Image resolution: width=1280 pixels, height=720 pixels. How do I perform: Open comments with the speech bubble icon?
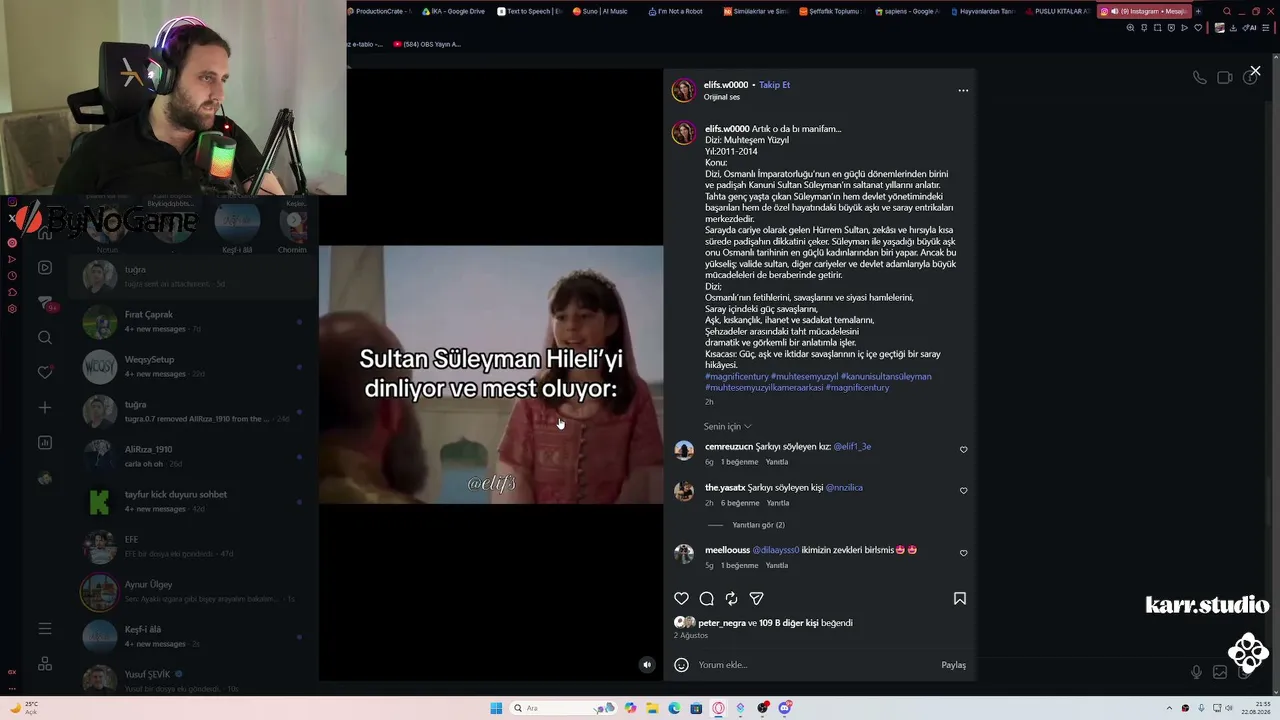click(706, 598)
